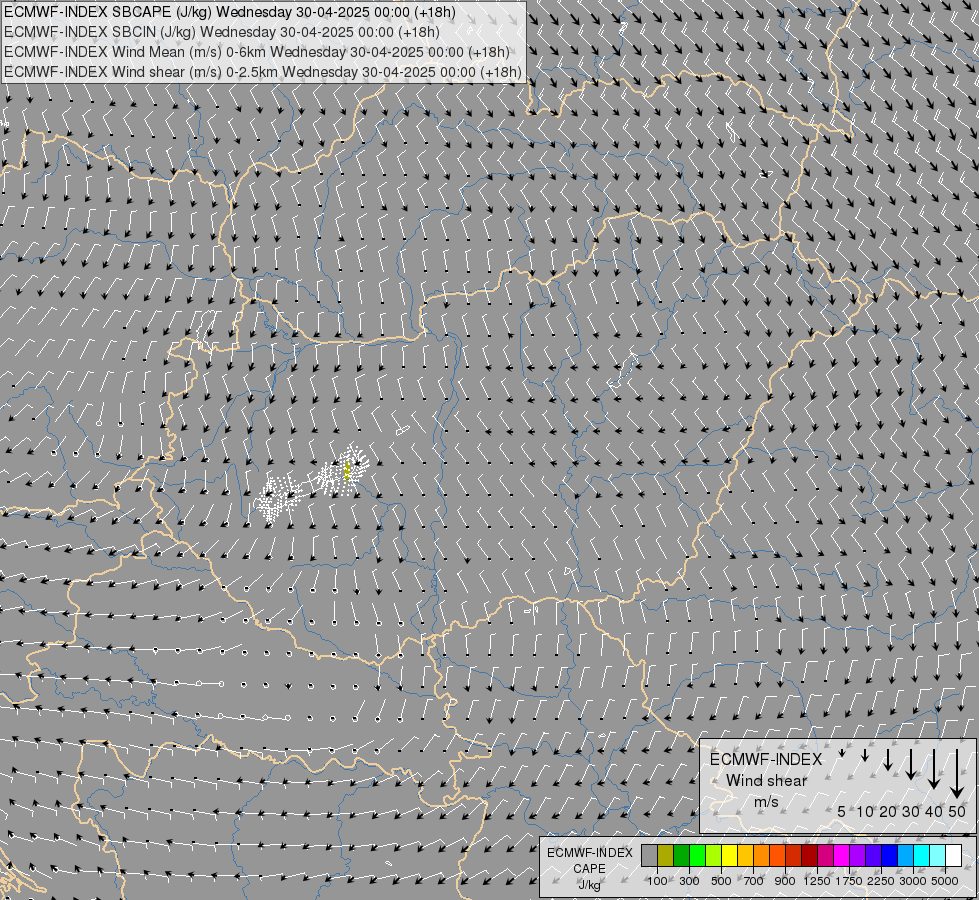Click the 'CAPE' legend label

(x=589, y=869)
